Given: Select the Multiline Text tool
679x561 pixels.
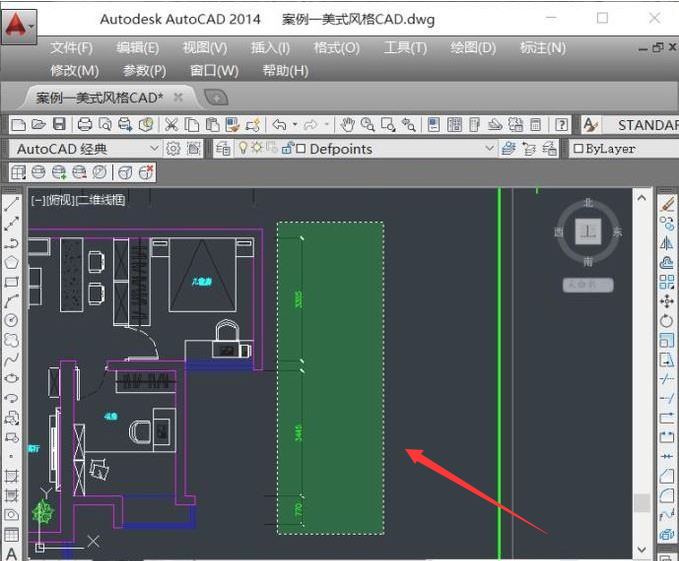Looking at the screenshot, I should click(12, 553).
